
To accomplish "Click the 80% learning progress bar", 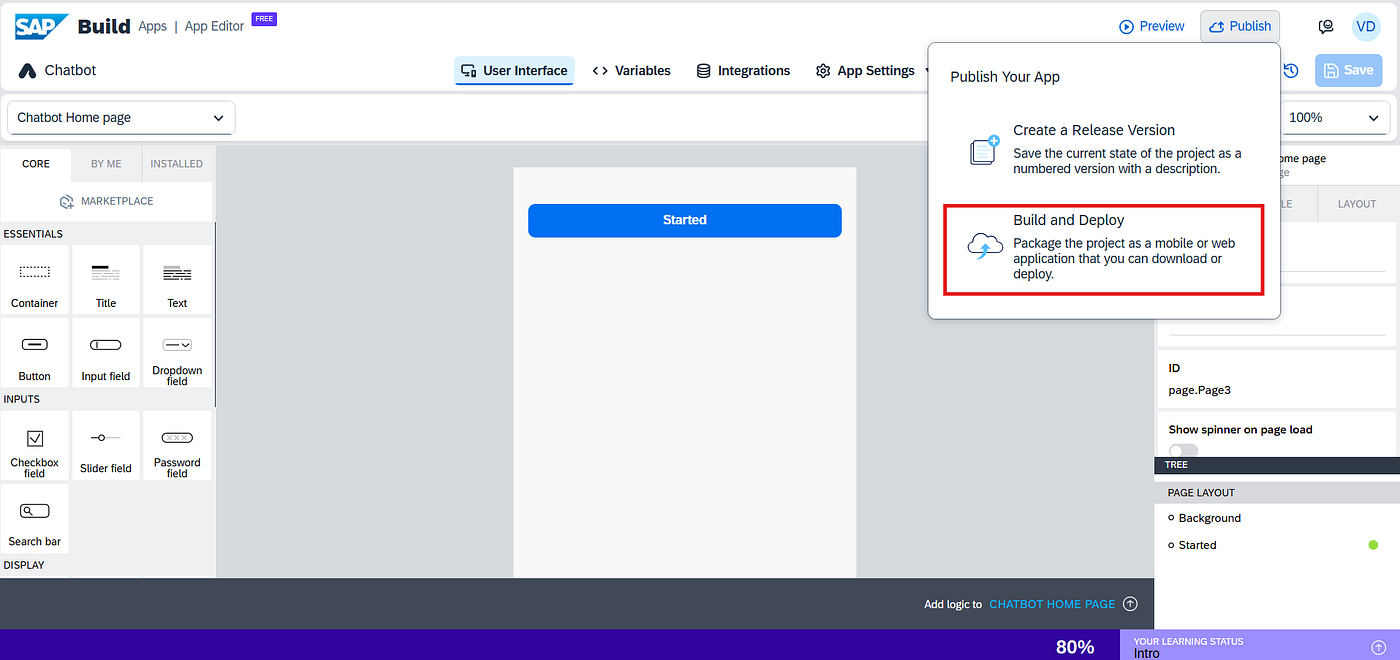I will point(560,645).
